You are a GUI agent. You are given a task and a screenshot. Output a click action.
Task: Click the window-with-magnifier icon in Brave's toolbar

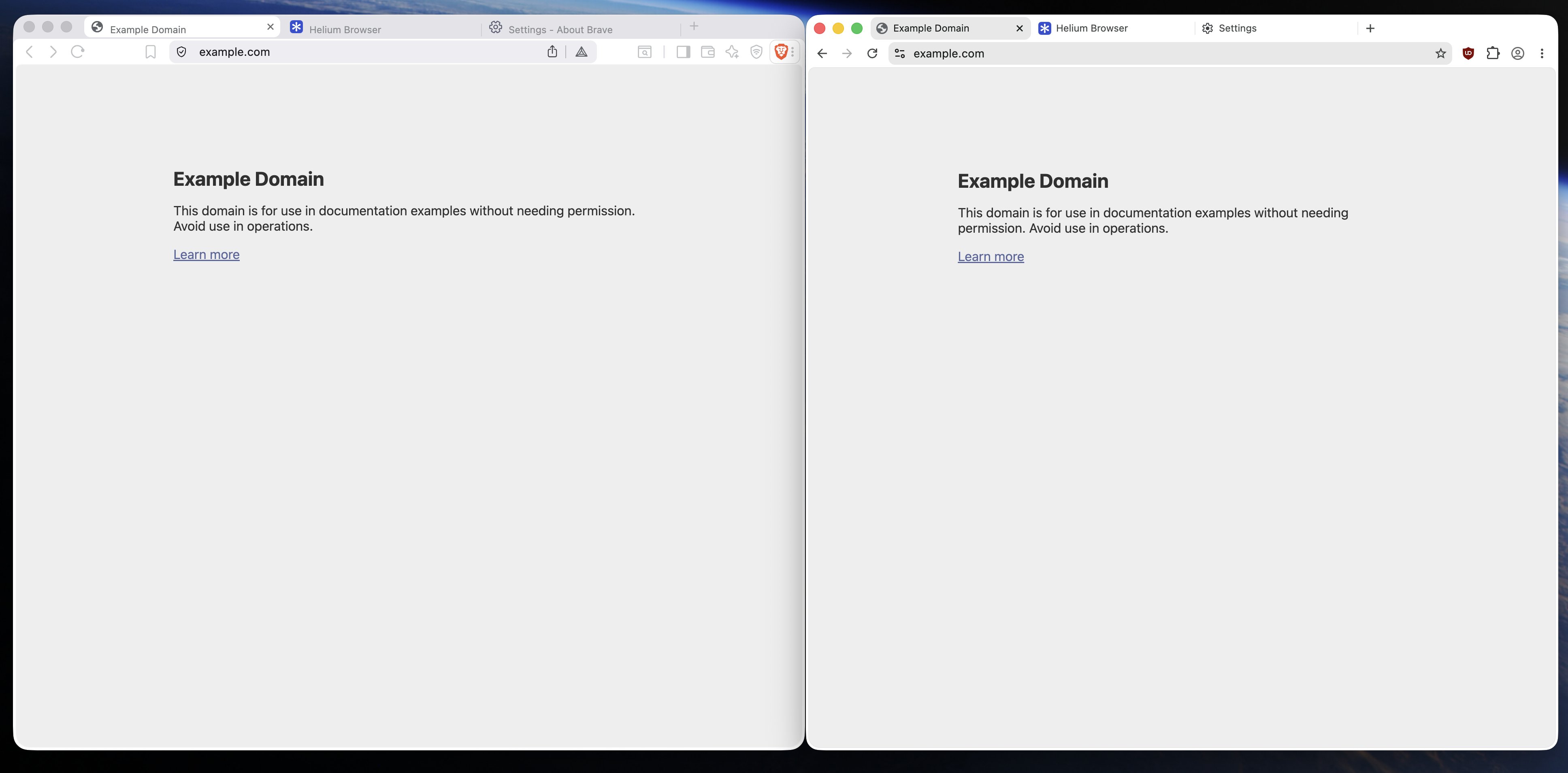645,52
